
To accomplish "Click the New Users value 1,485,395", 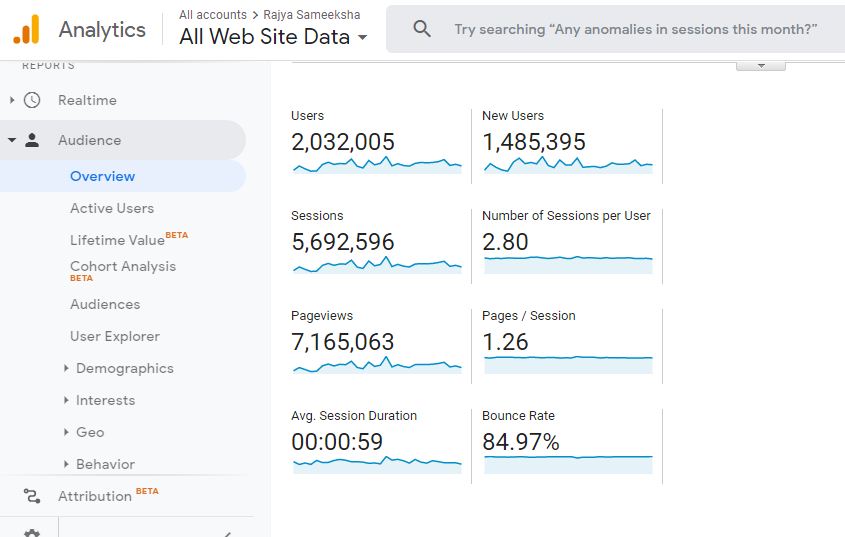I will [534, 142].
